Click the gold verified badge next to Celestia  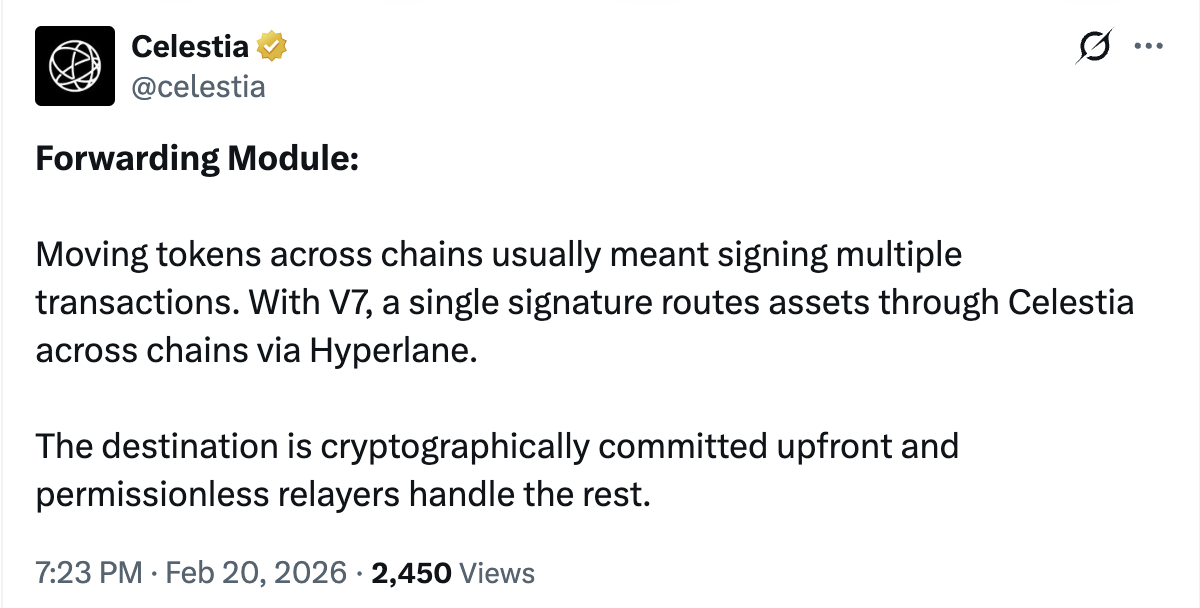(273, 45)
